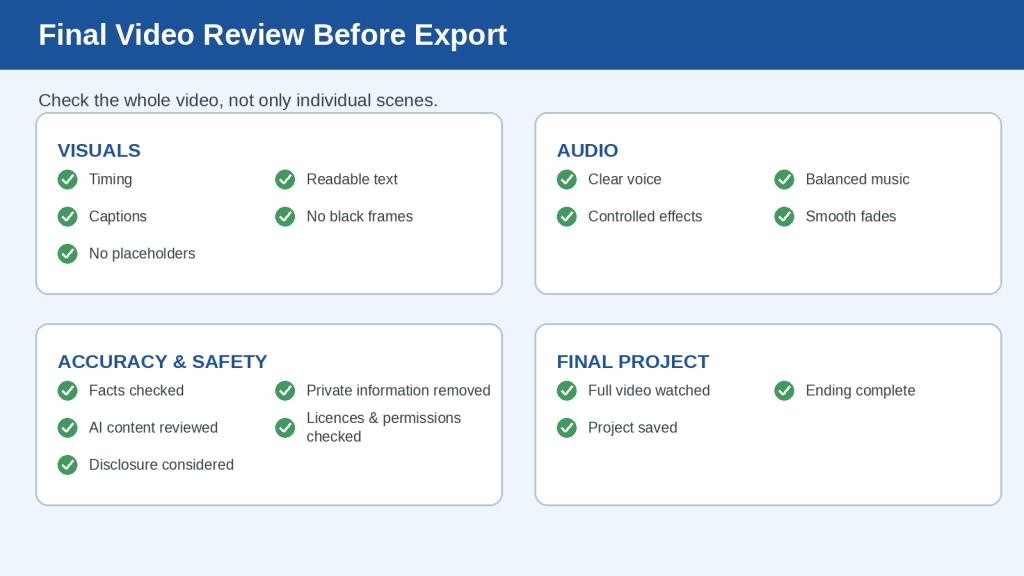This screenshot has width=1024, height=576.
Task: Select the check icon for No placeholders
Action: click(67, 254)
